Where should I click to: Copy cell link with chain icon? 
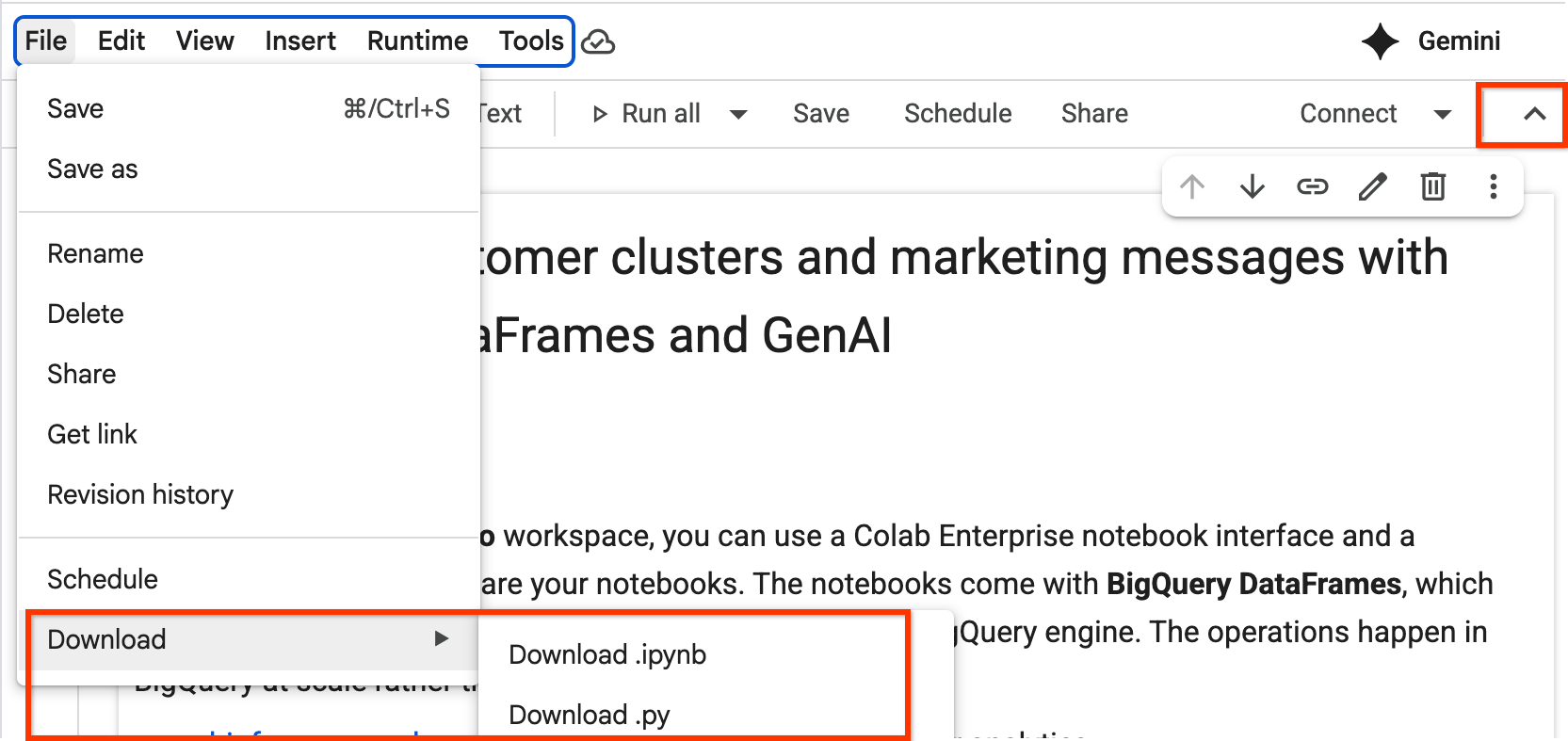click(x=1312, y=186)
